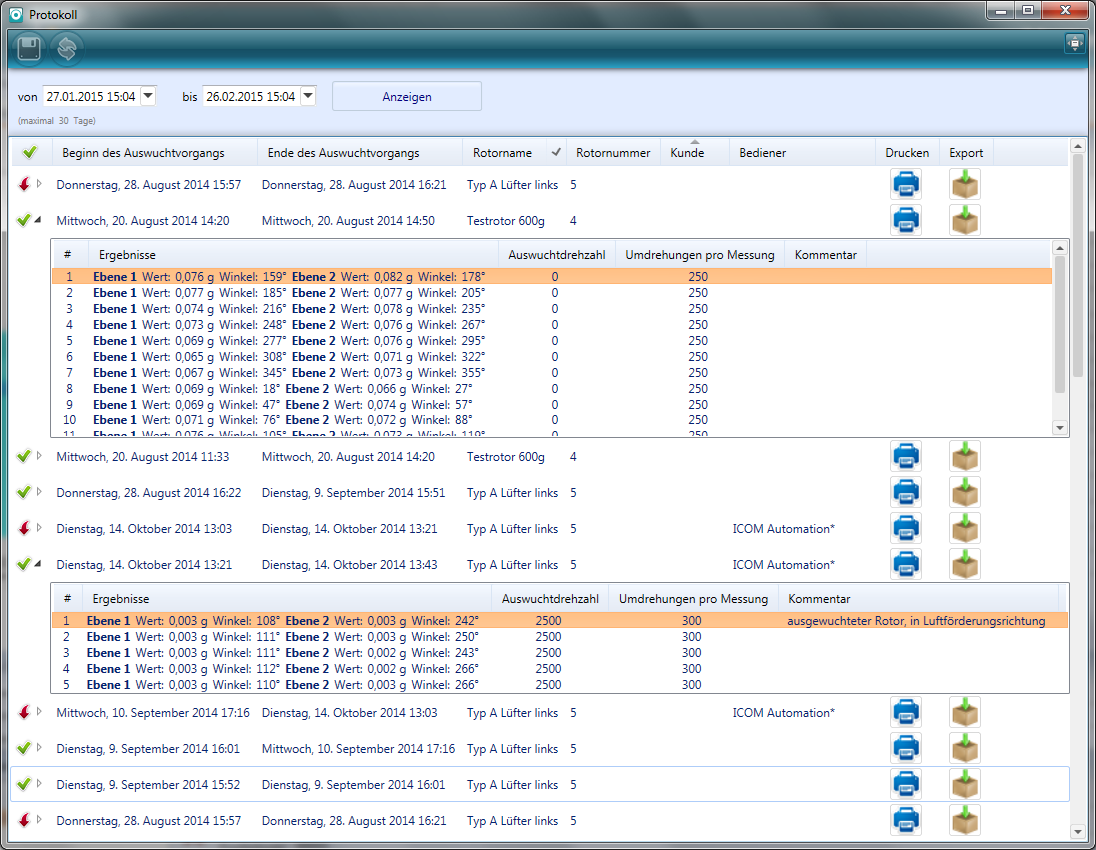Click red status icon of 14. Oktober 13:03 start row
Image resolution: width=1096 pixels, height=850 pixels.
click(24, 528)
